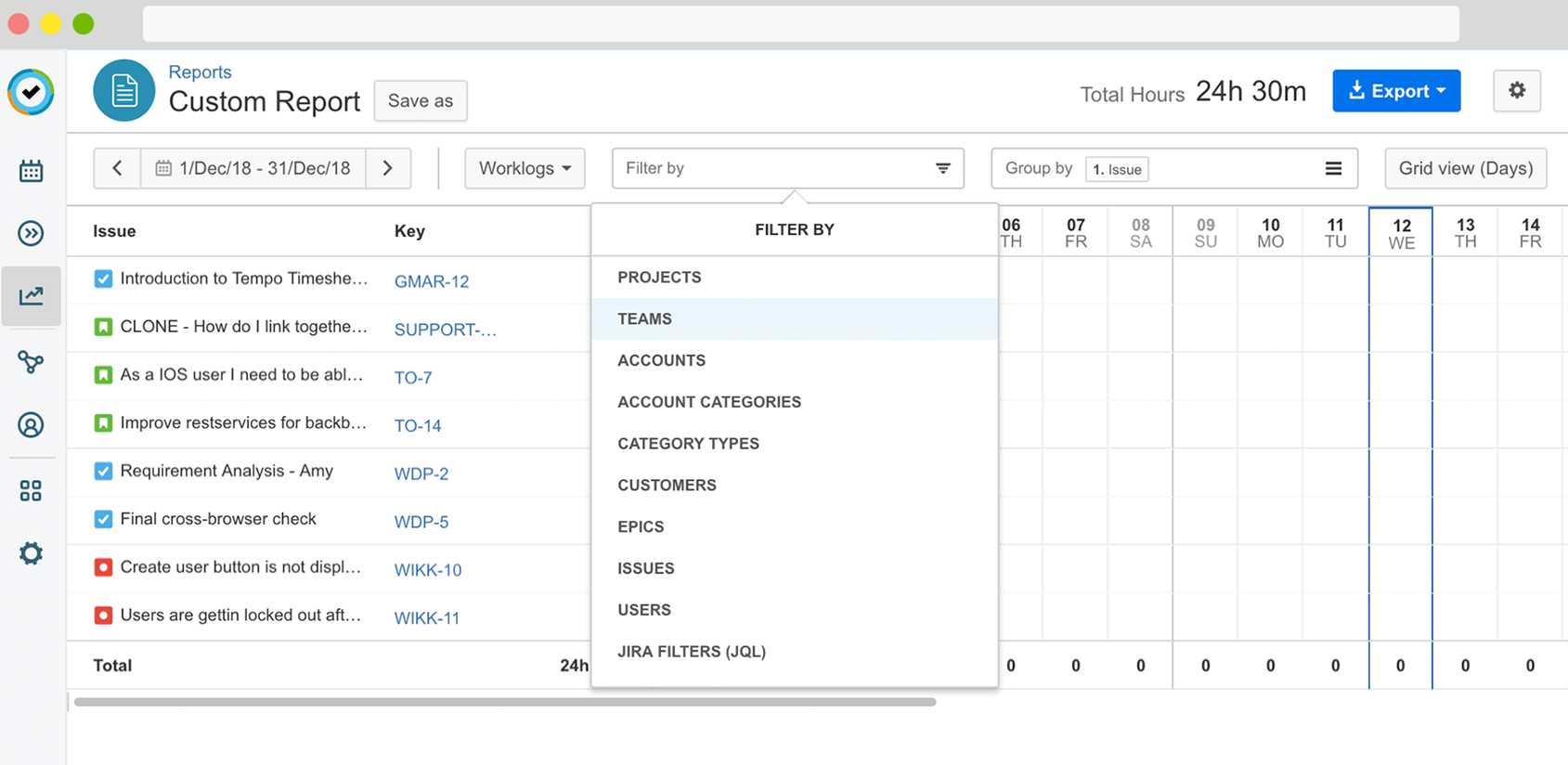Open issue key WIKK-11 link
Screen dimensions: 1568x765
(427, 618)
